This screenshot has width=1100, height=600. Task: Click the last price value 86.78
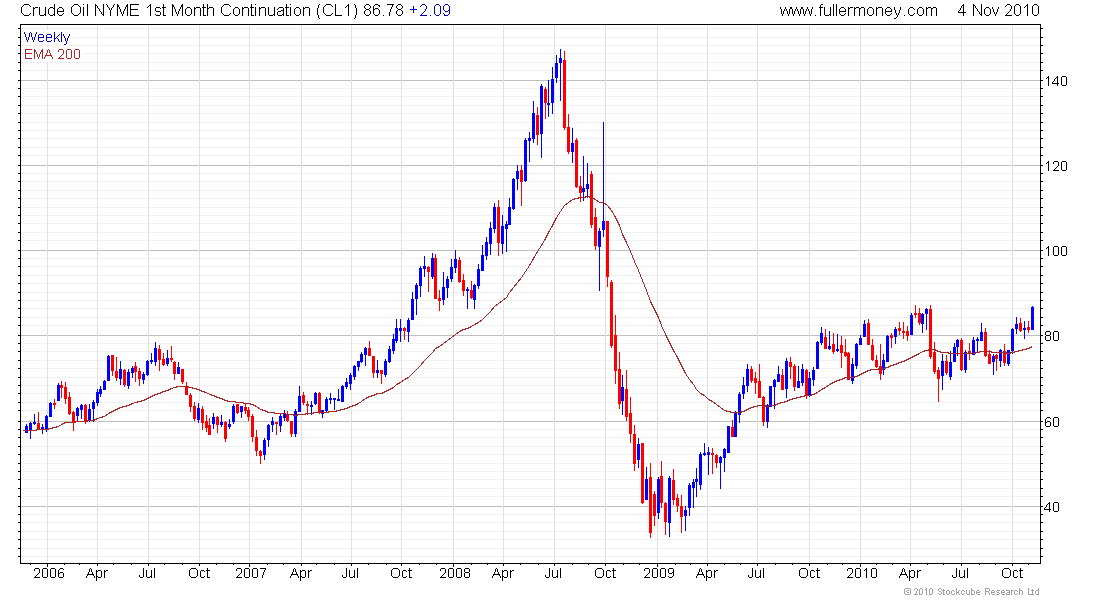384,11
